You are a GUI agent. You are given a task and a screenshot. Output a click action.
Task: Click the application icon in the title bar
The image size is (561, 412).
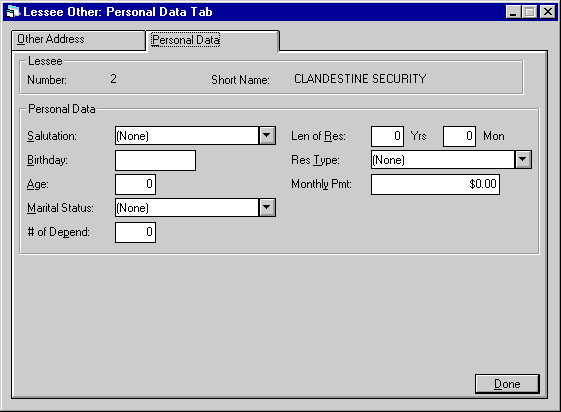[x=13, y=12]
